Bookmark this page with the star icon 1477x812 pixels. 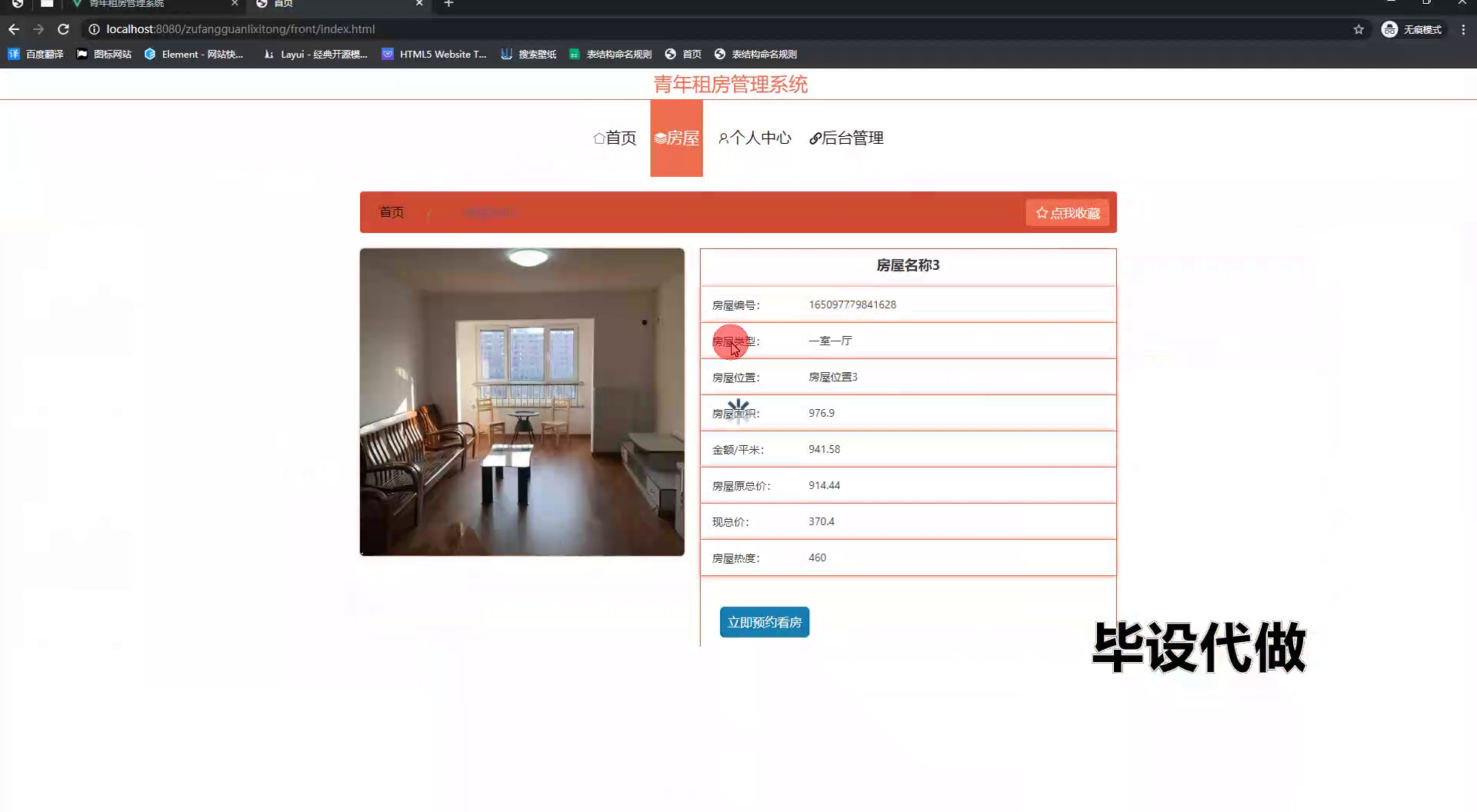[1359, 29]
